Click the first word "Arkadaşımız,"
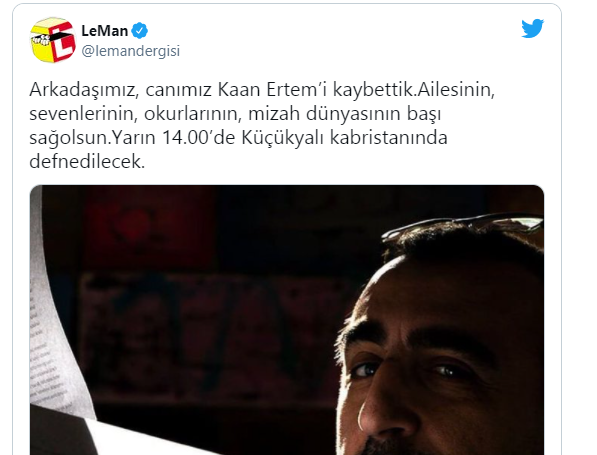Screen dimensions: 597x455 [x=83, y=90]
